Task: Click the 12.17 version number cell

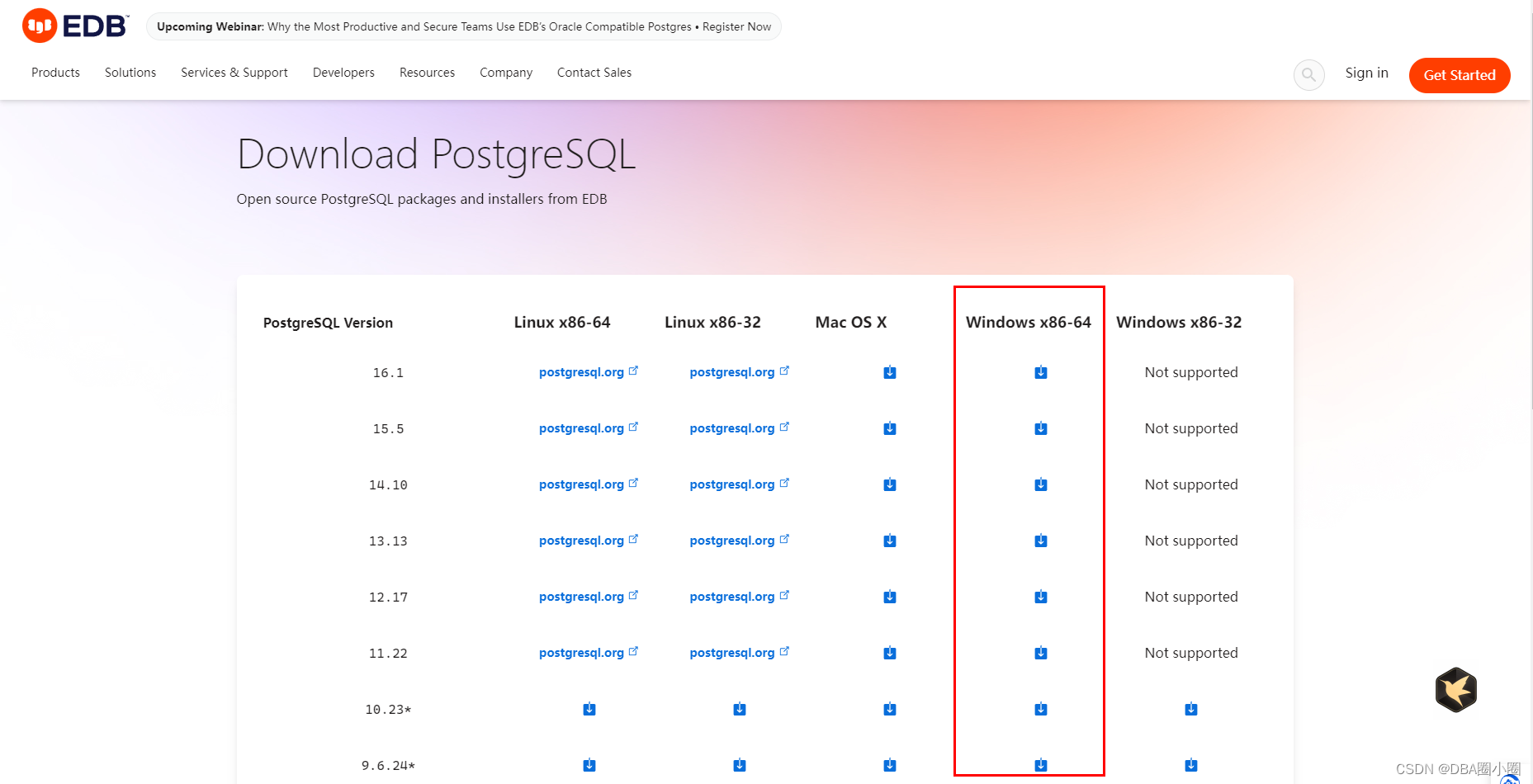Action: tap(388, 597)
